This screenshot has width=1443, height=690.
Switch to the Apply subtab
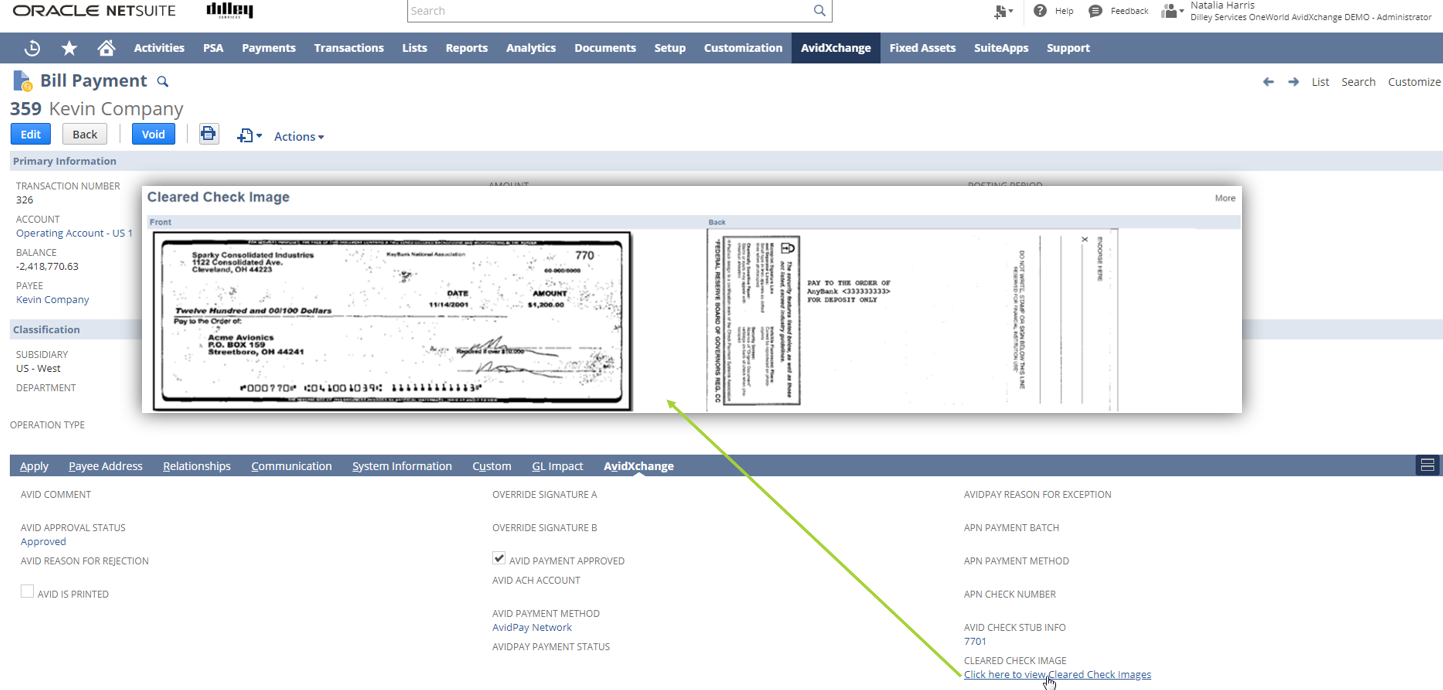(x=34, y=466)
